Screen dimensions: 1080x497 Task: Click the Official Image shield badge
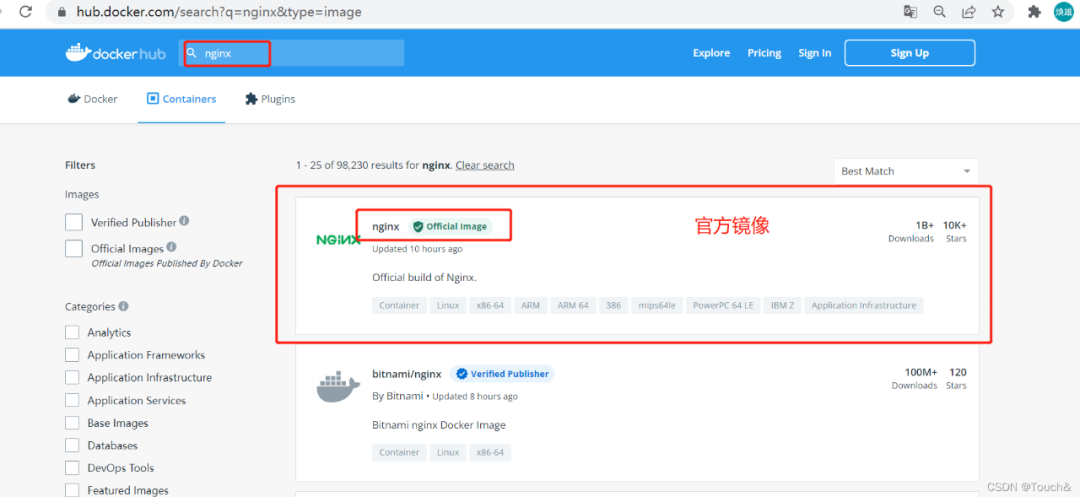[x=450, y=226]
